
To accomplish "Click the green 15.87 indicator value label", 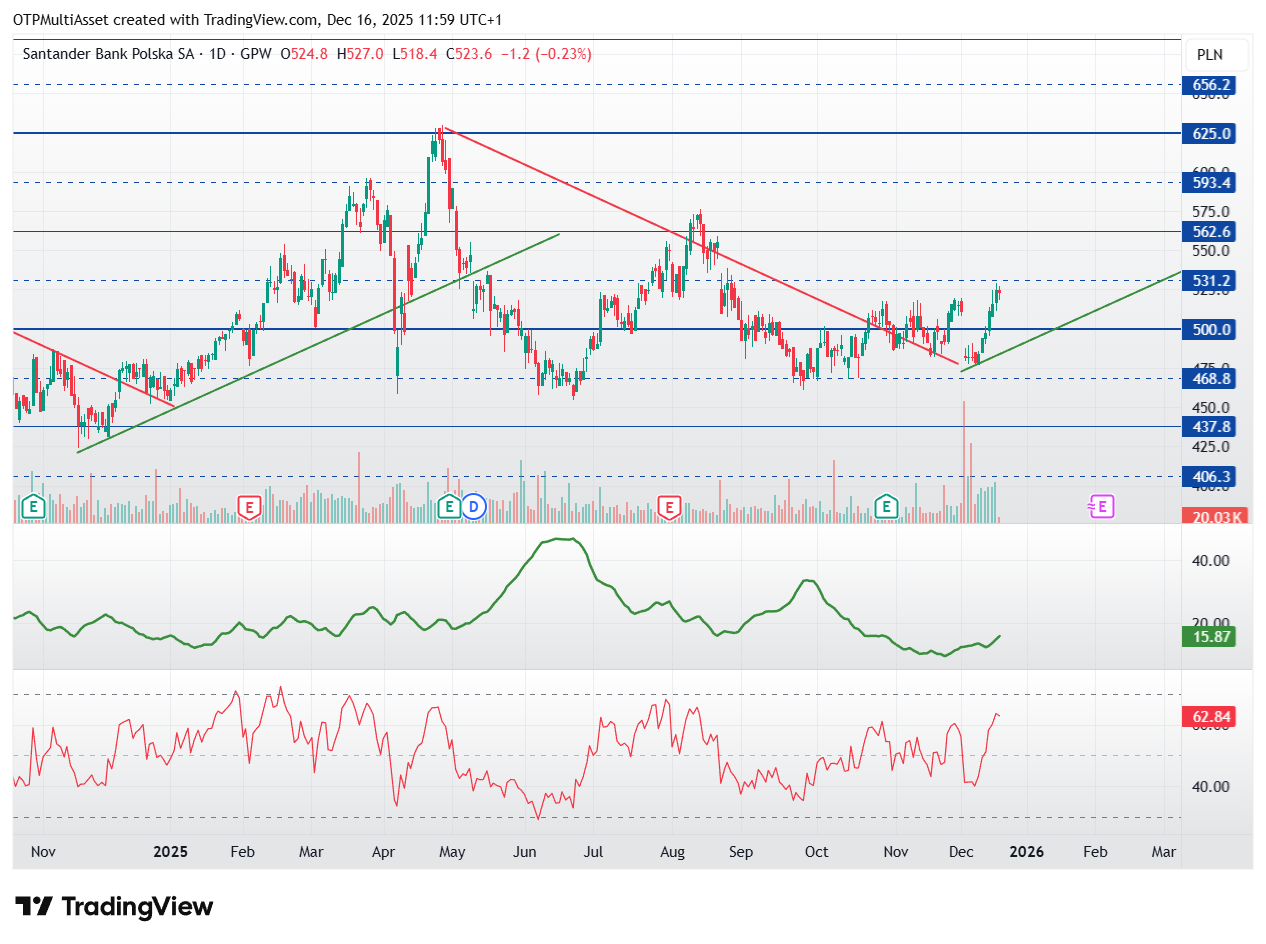I will [x=1209, y=636].
